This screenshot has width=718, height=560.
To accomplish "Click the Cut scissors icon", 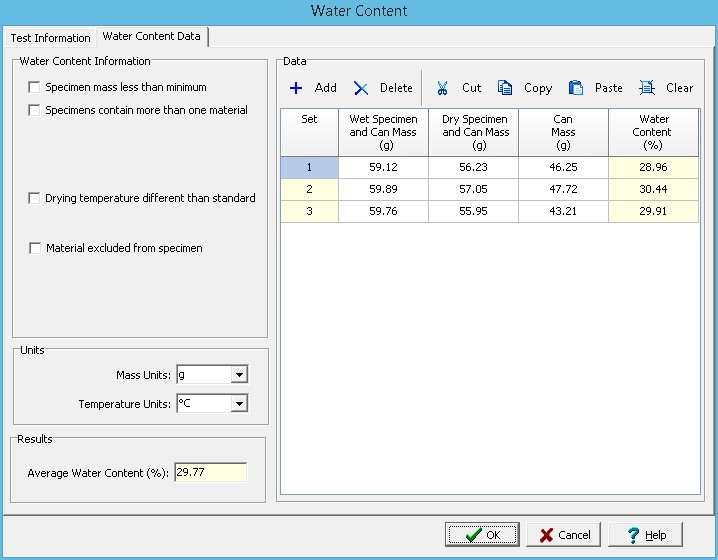I will click(x=442, y=88).
